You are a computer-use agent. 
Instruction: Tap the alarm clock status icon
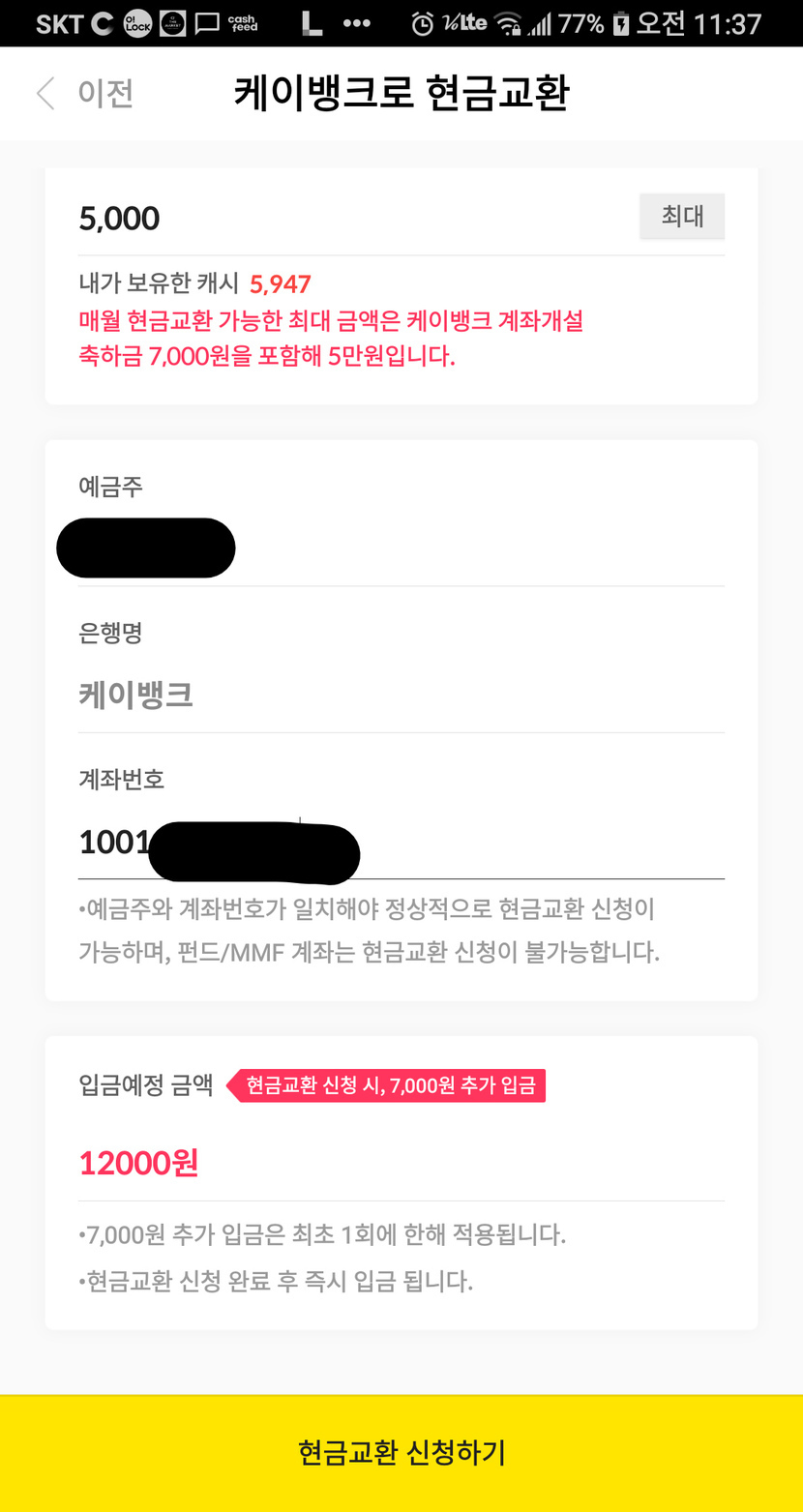click(423, 23)
